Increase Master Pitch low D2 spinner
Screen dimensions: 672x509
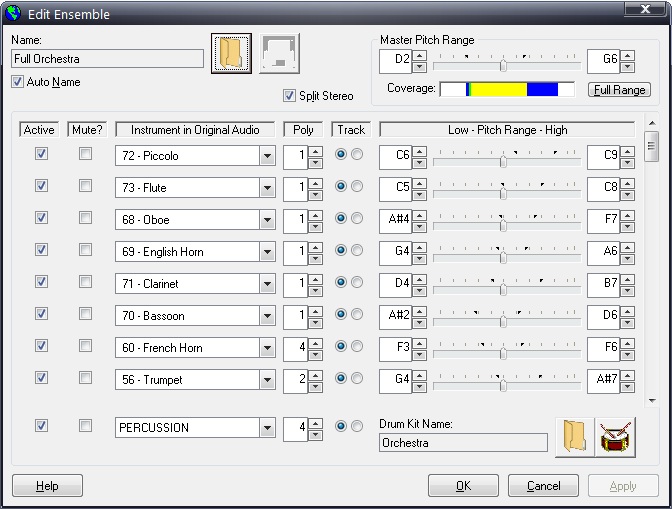[x=420, y=56]
